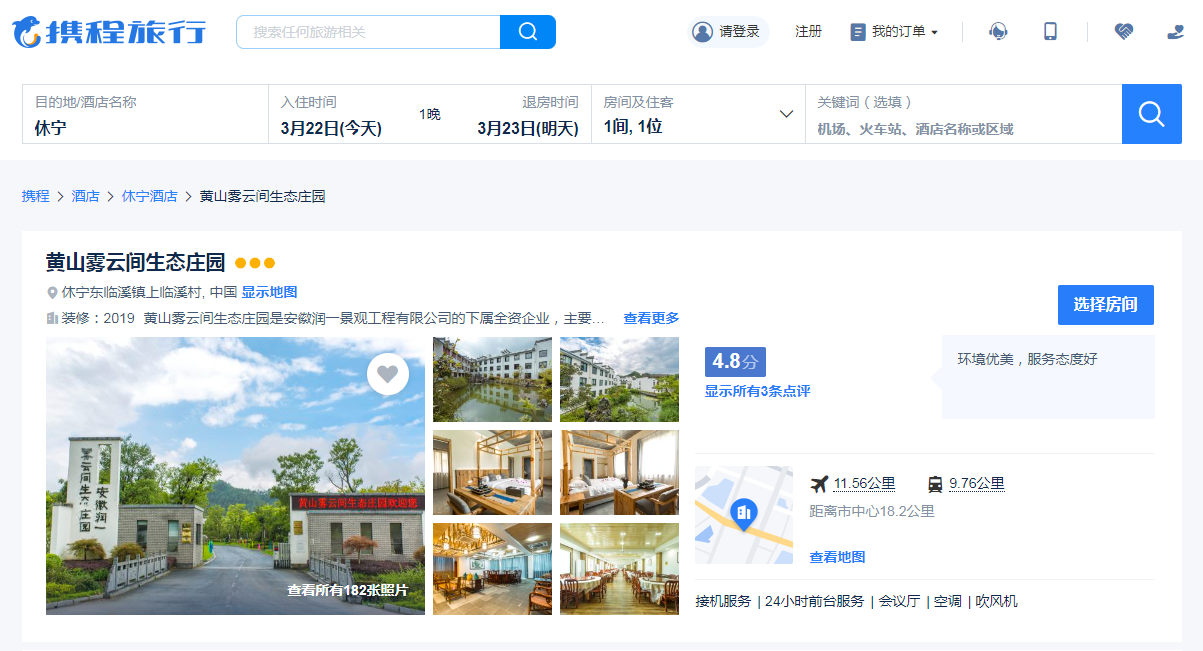The image size is (1203, 651).
Task: Go to 携程 breadcrumb link
Action: (x=35, y=196)
